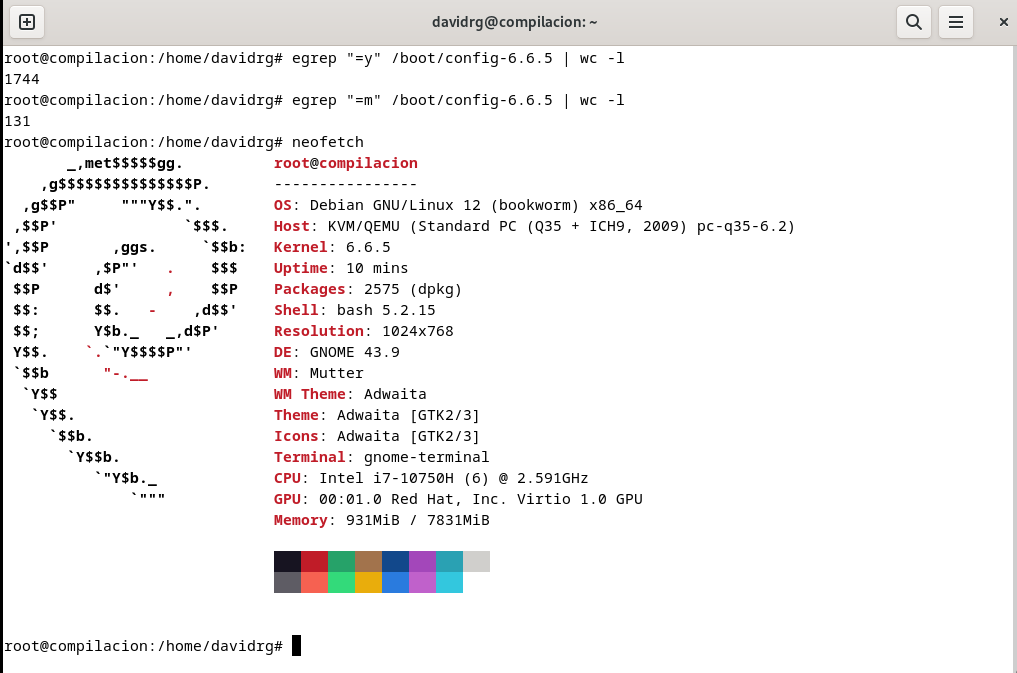
Task: Click the teal color block
Action: [449, 561]
